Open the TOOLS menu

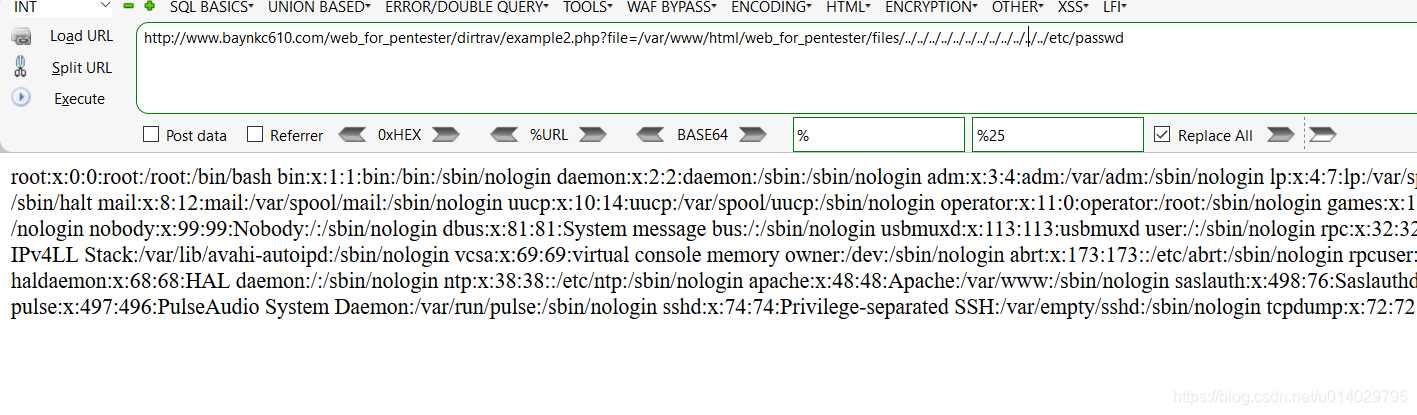[x=587, y=6]
